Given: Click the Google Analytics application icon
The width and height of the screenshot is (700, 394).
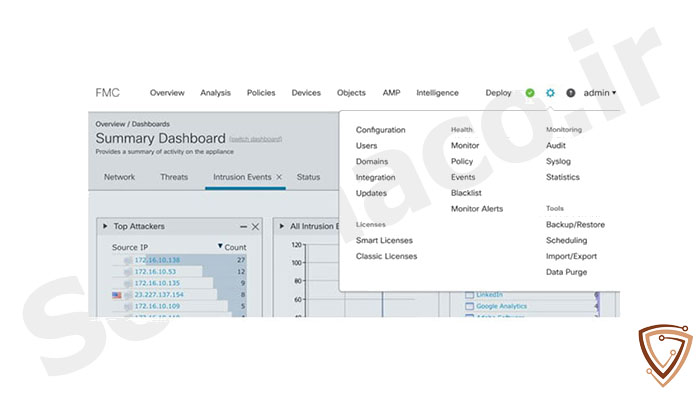Looking at the screenshot, I should (x=469, y=307).
